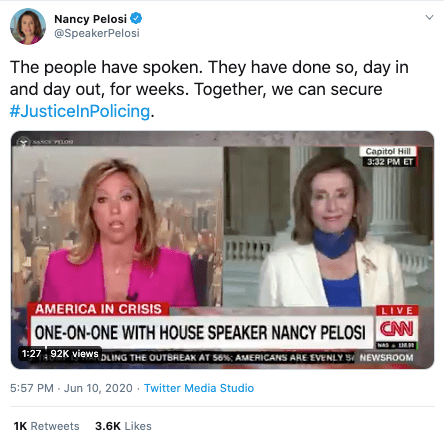View the 1K Retweets list
This screenshot has width=444, height=441.
[x=46, y=426]
